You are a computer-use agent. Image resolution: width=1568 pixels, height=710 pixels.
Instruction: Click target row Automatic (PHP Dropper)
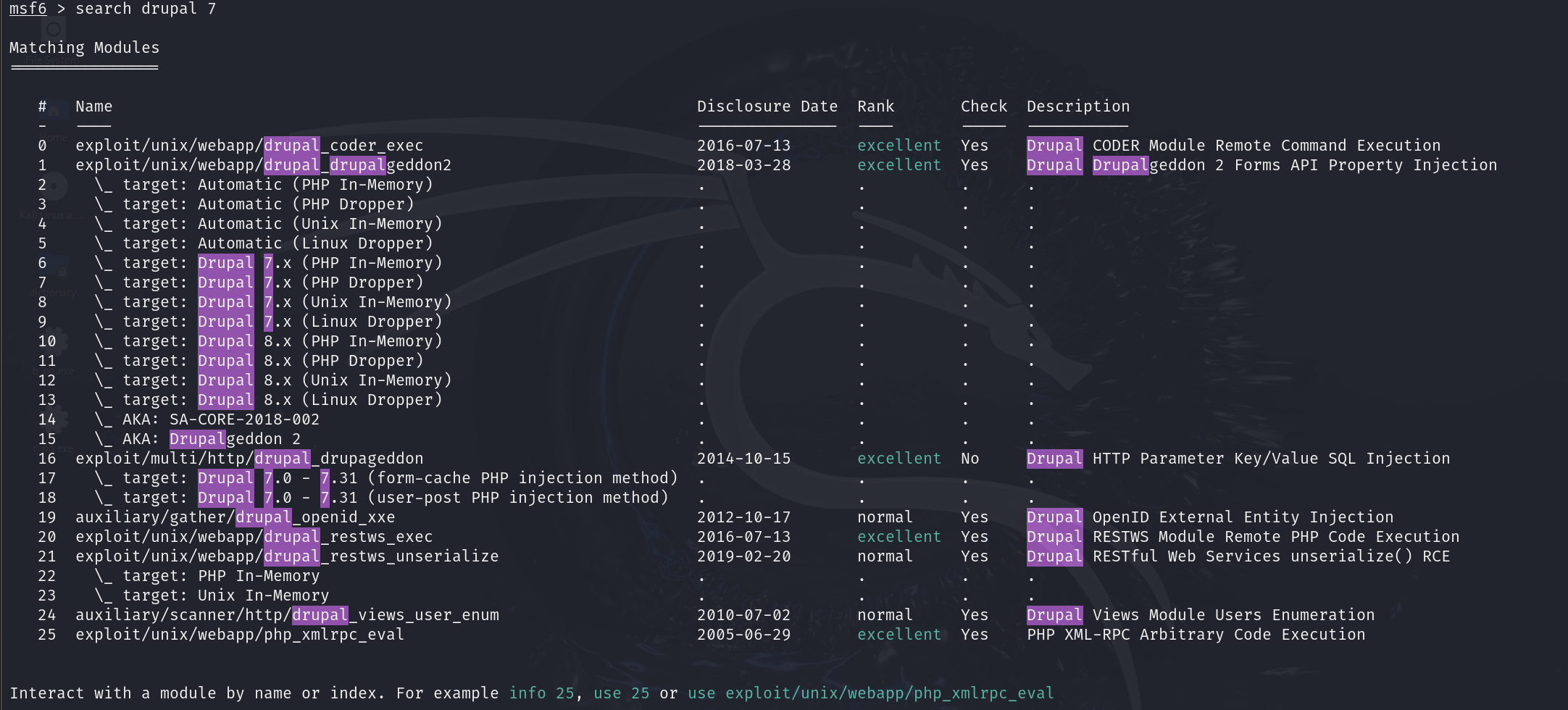pos(254,204)
